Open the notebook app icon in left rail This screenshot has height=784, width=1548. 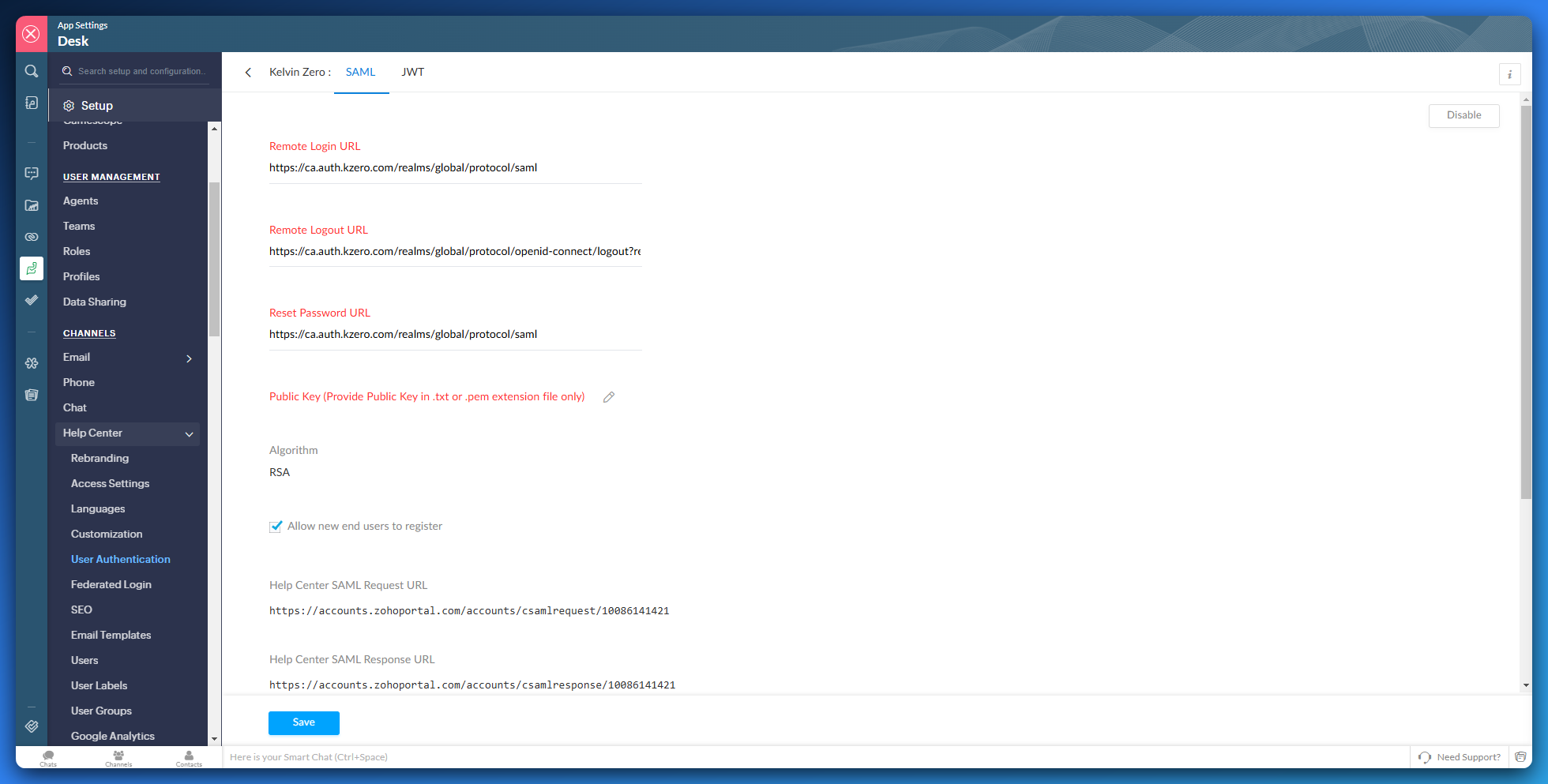[x=32, y=103]
